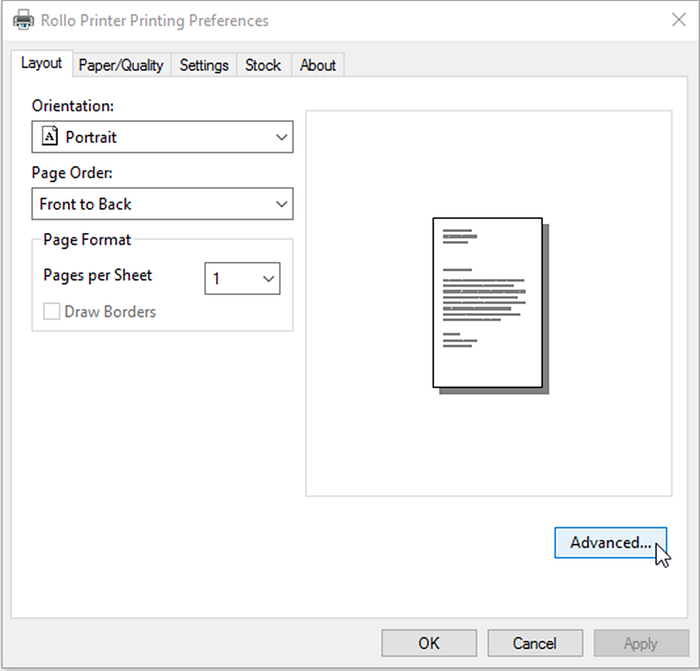Show the About tab

coord(317,65)
